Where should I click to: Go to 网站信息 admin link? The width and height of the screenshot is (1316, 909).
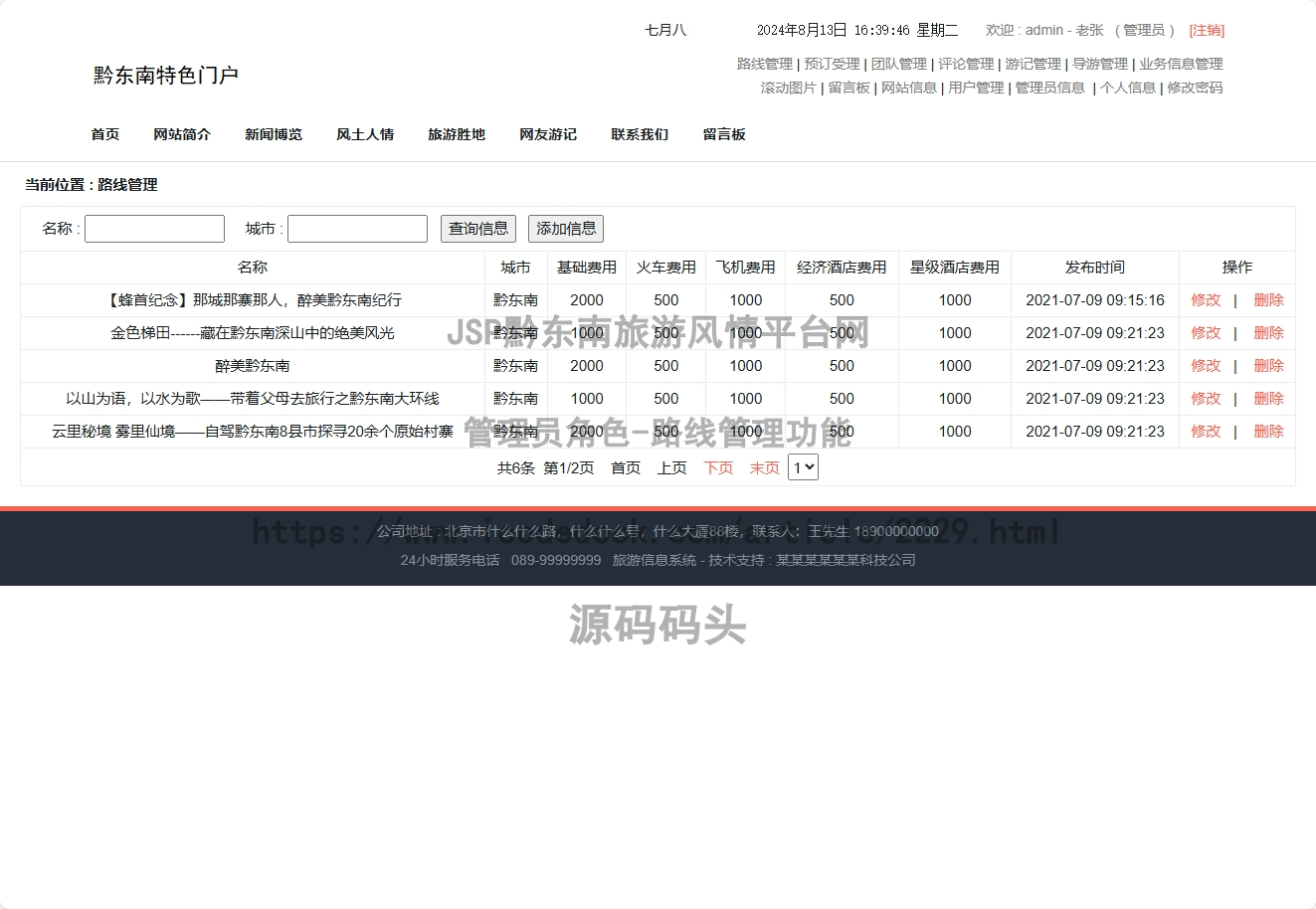click(909, 88)
